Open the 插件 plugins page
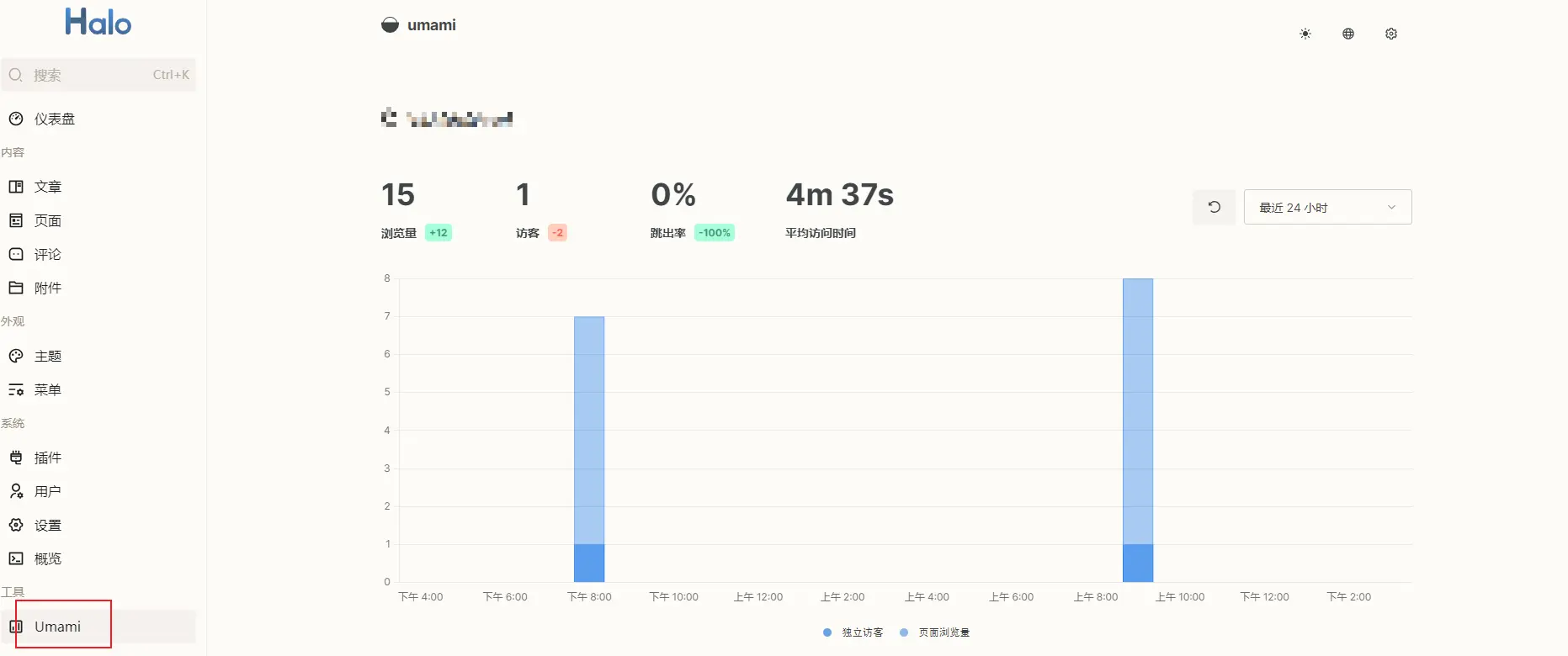The image size is (1568, 656). pos(48,458)
